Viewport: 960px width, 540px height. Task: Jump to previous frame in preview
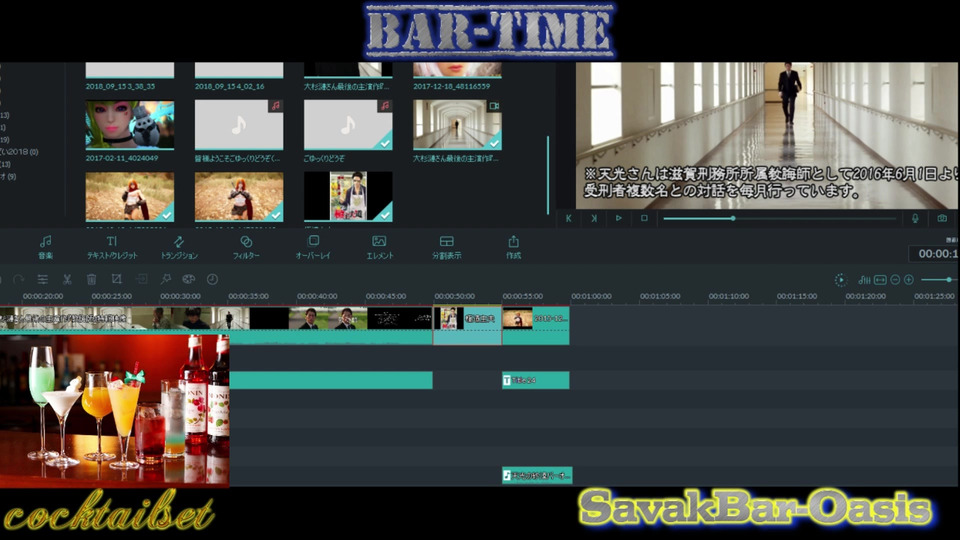(568, 218)
